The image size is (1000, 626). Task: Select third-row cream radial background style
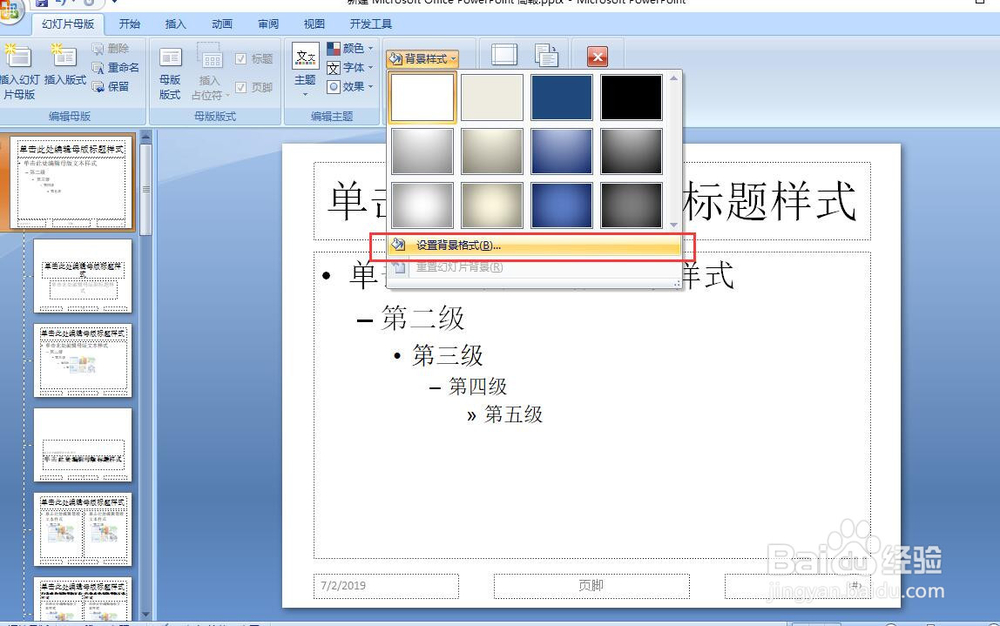pos(492,205)
